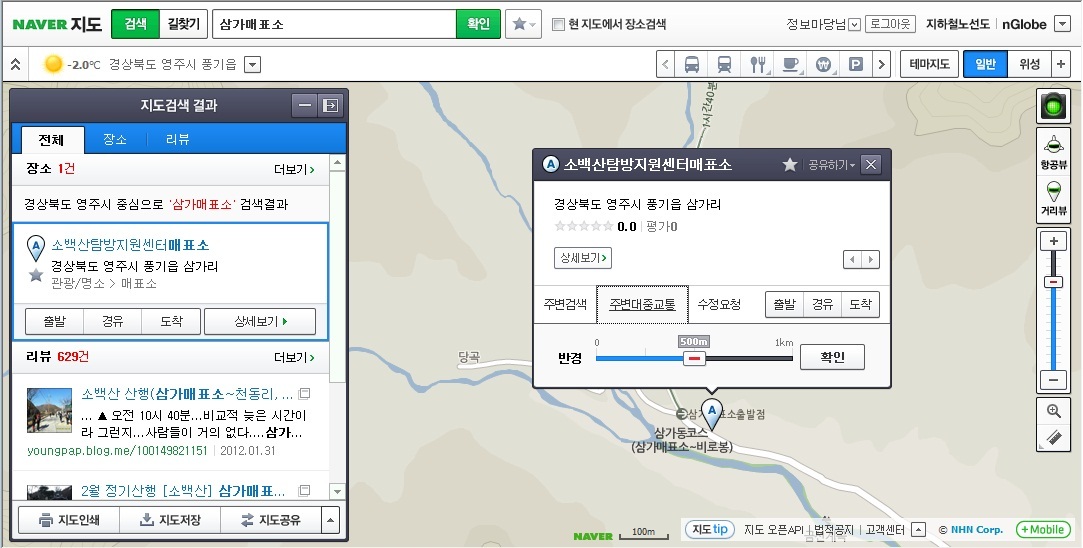Select the cafe cup icon
Viewport: 1083px width, 548px height.
pyautogui.click(x=790, y=64)
